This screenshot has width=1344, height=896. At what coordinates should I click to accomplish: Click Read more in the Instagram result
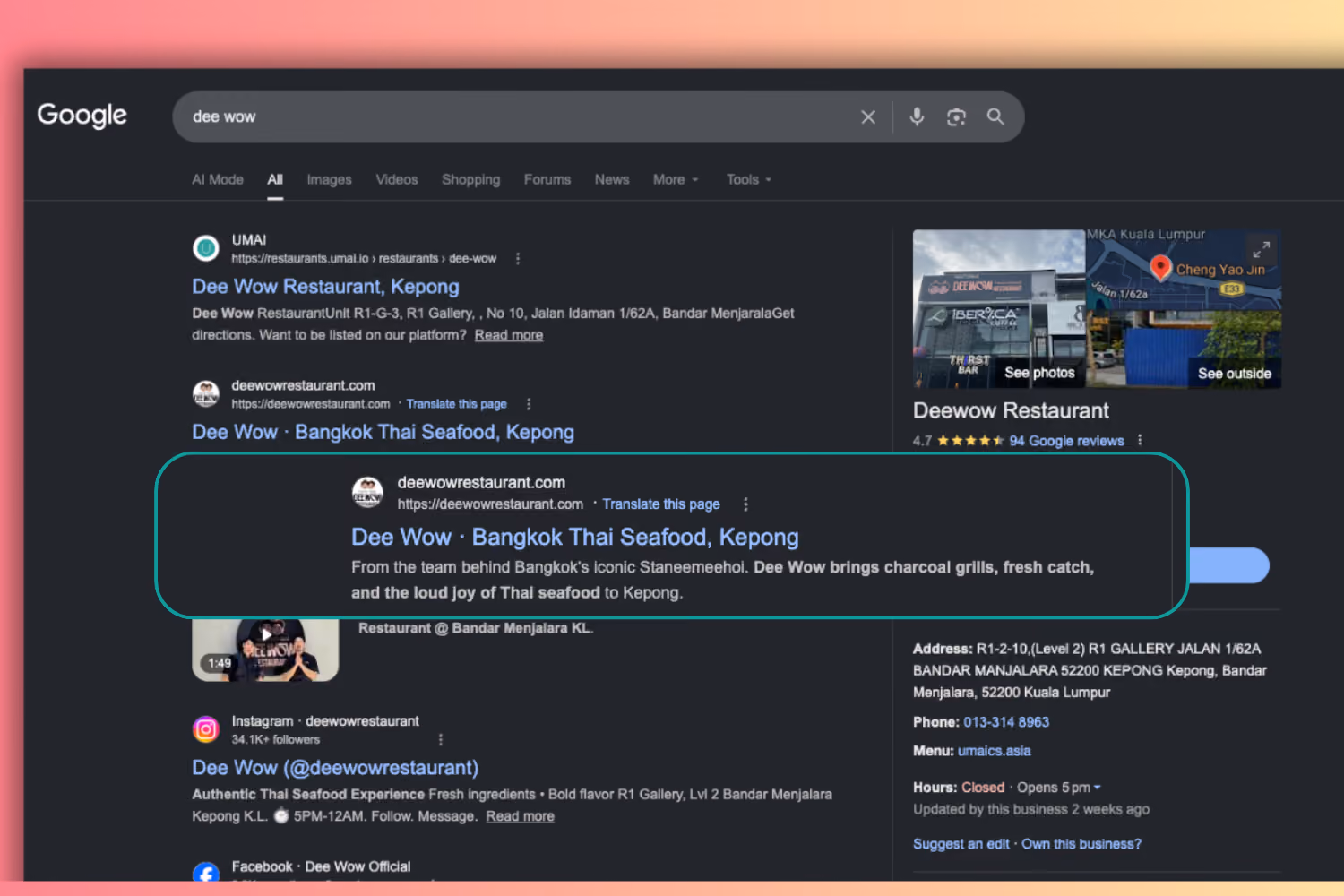coord(521,816)
